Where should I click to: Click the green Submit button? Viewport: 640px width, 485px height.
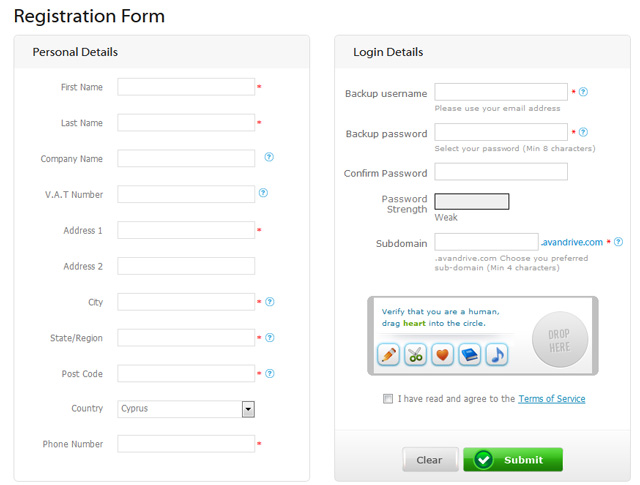coord(513,460)
